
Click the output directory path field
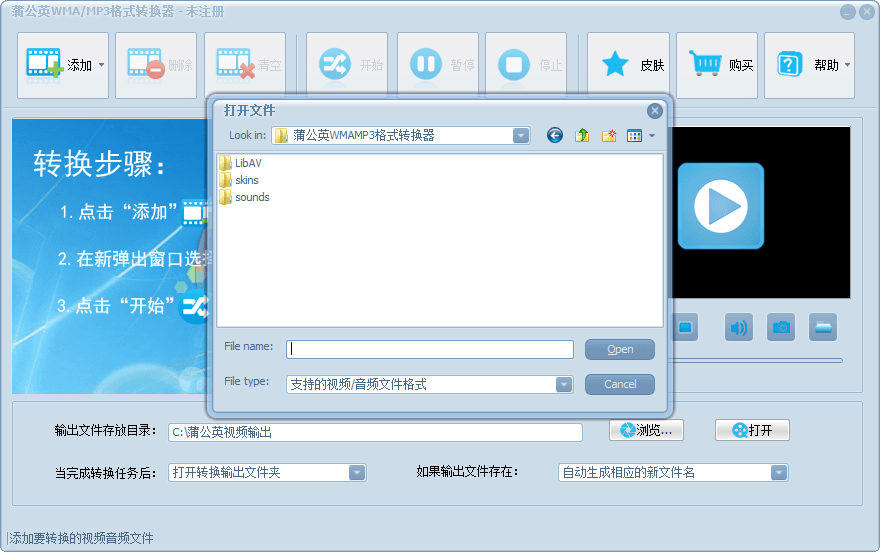click(x=375, y=433)
